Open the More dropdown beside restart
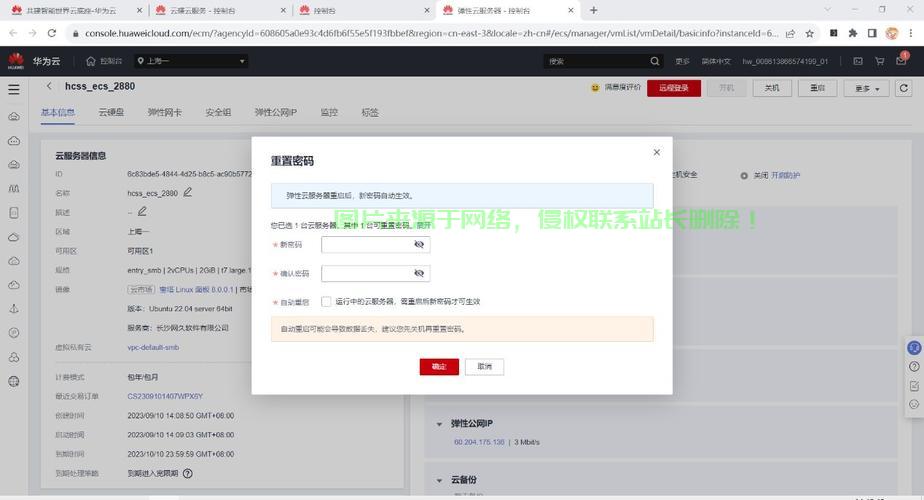This screenshot has height=500, width=924. coord(866,88)
